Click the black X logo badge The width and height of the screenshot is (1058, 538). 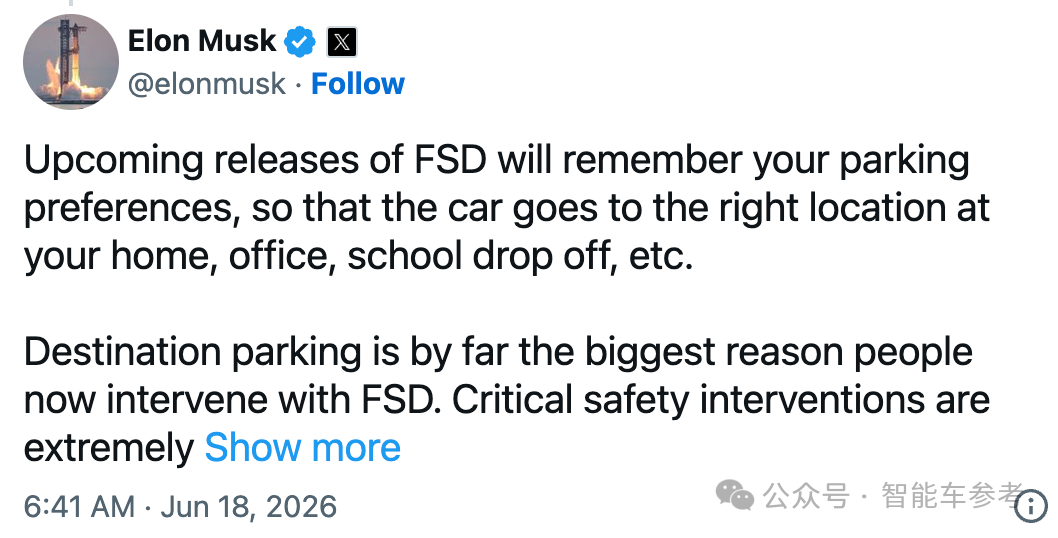[342, 43]
